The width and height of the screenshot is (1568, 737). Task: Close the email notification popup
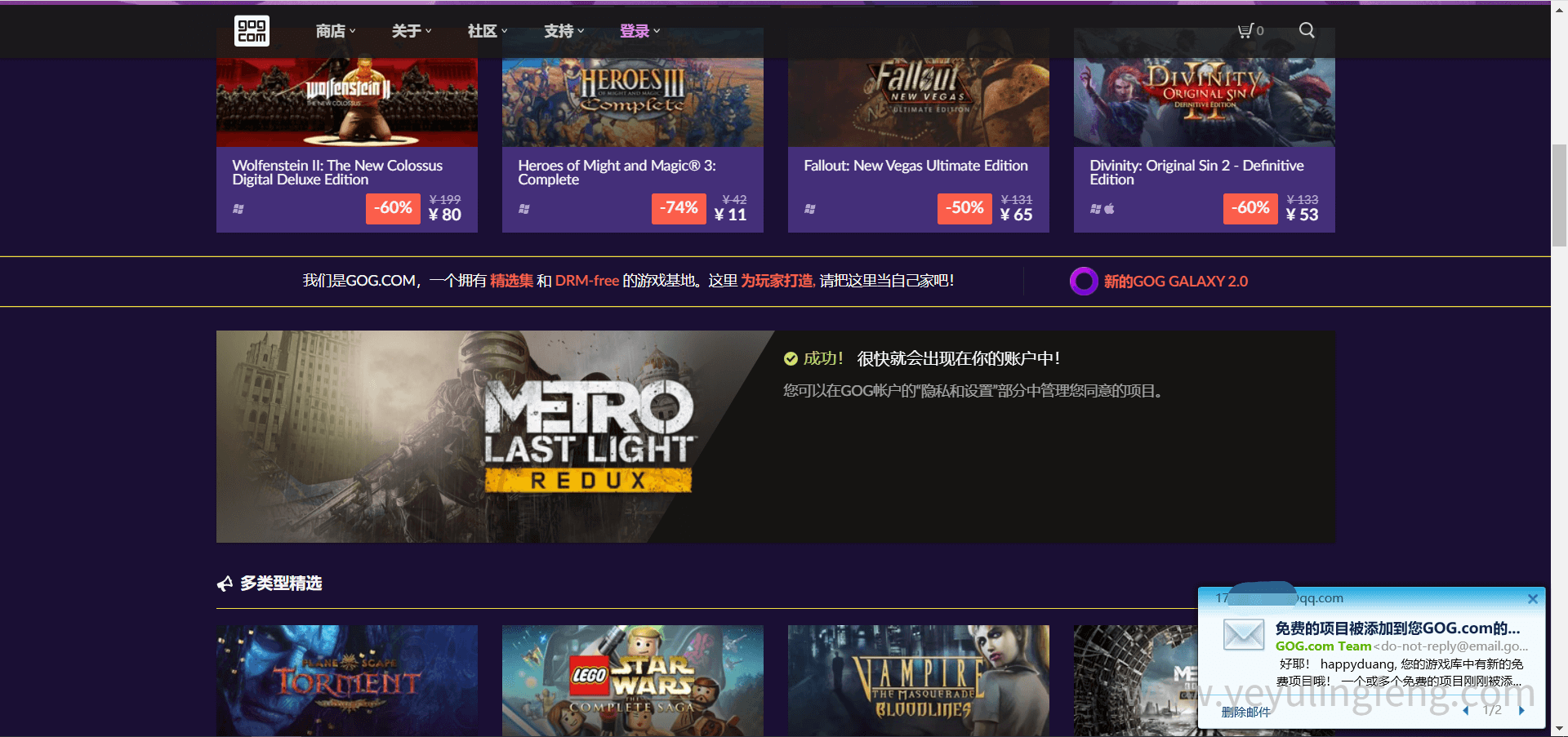(1533, 599)
